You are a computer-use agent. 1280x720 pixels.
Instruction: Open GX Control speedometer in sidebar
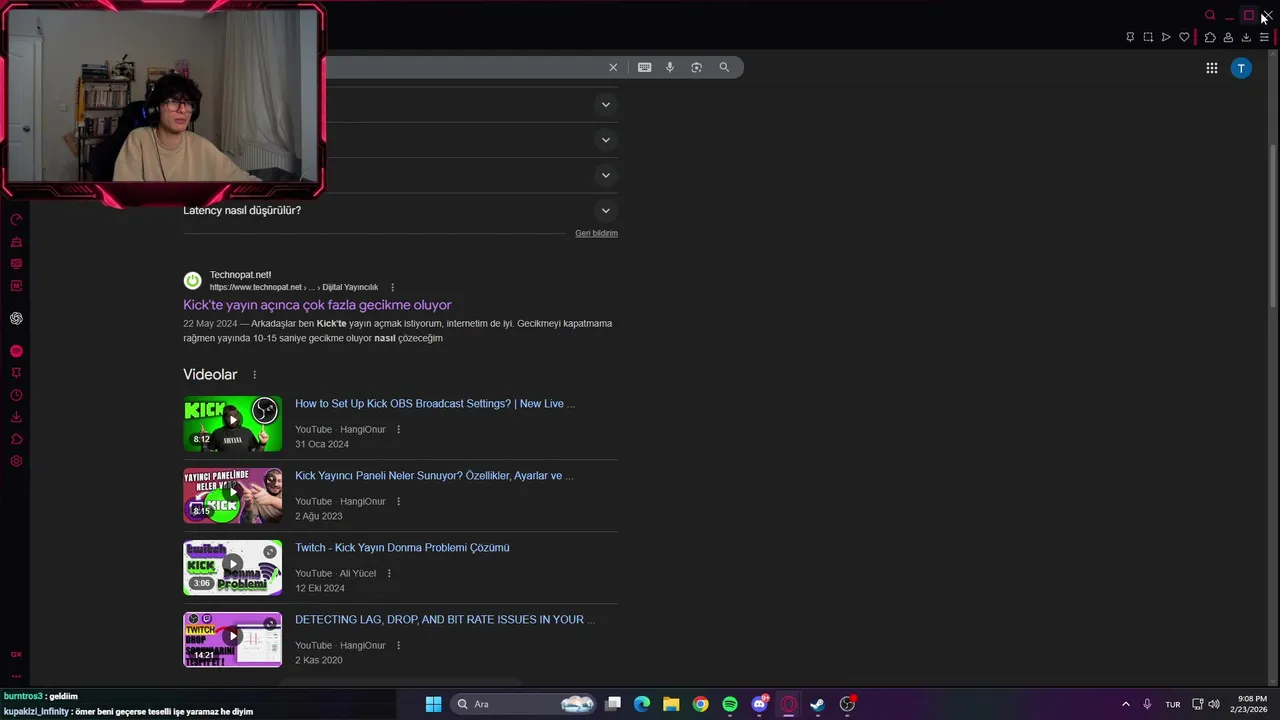tap(16, 219)
